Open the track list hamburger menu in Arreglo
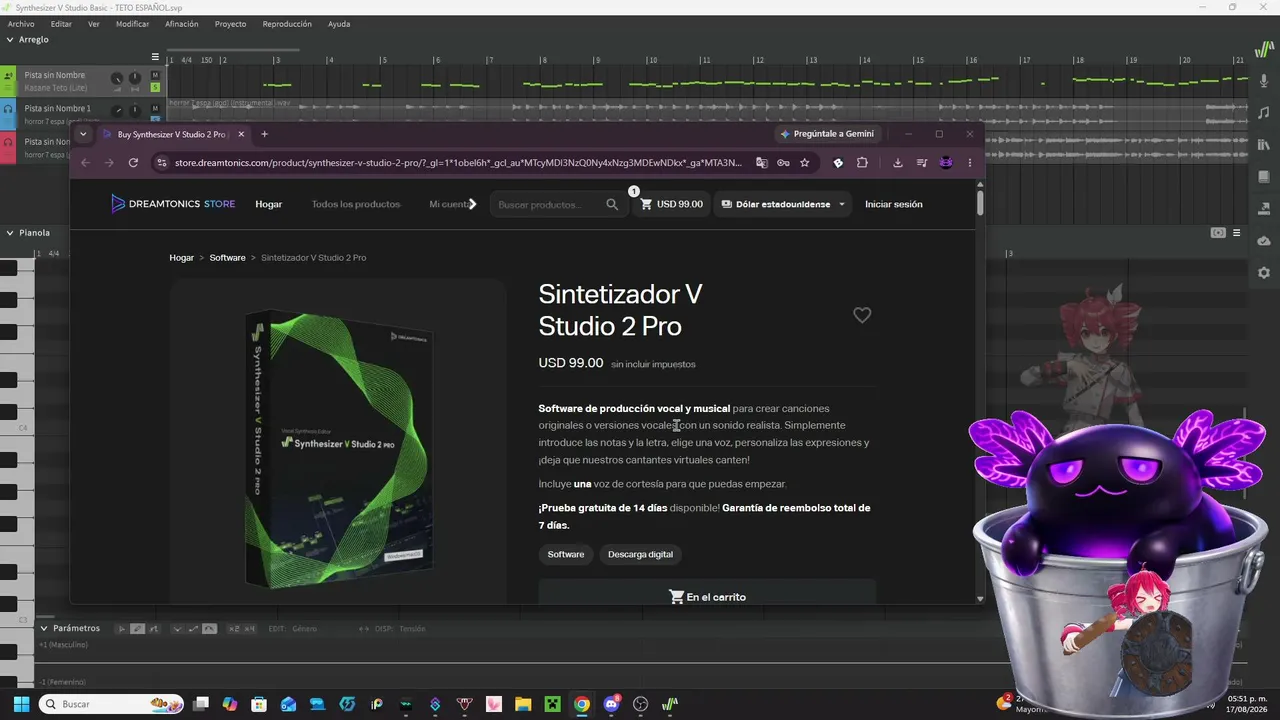The height and width of the screenshot is (720, 1280). coord(155,57)
